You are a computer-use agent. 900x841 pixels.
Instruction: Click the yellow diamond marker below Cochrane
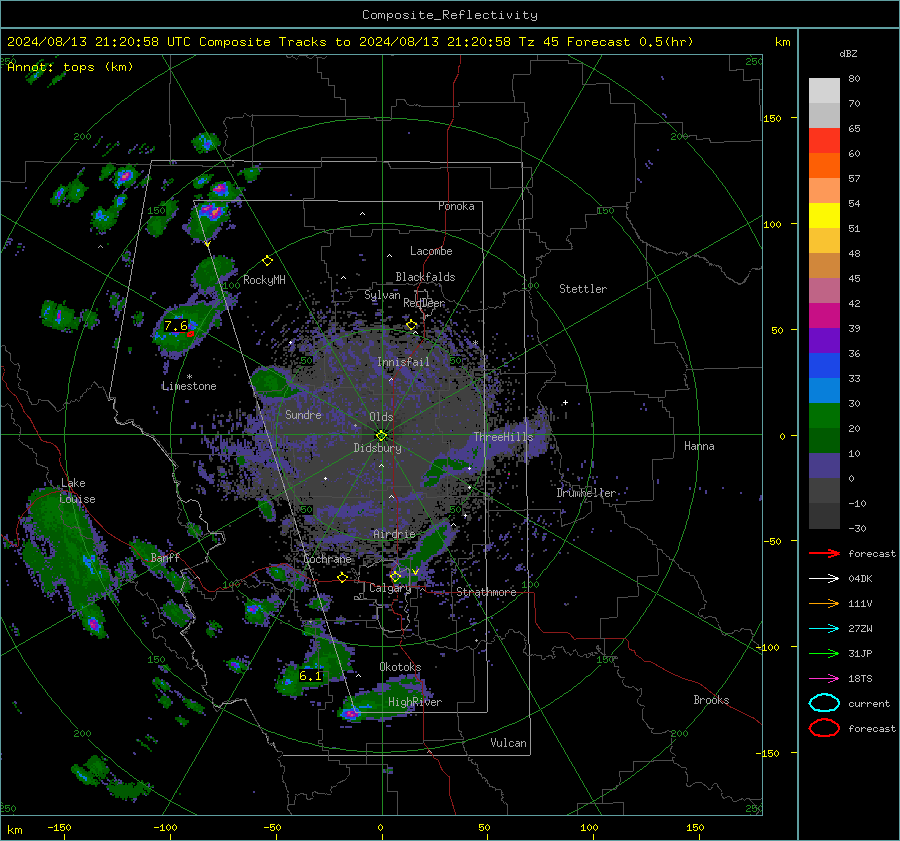(343, 577)
